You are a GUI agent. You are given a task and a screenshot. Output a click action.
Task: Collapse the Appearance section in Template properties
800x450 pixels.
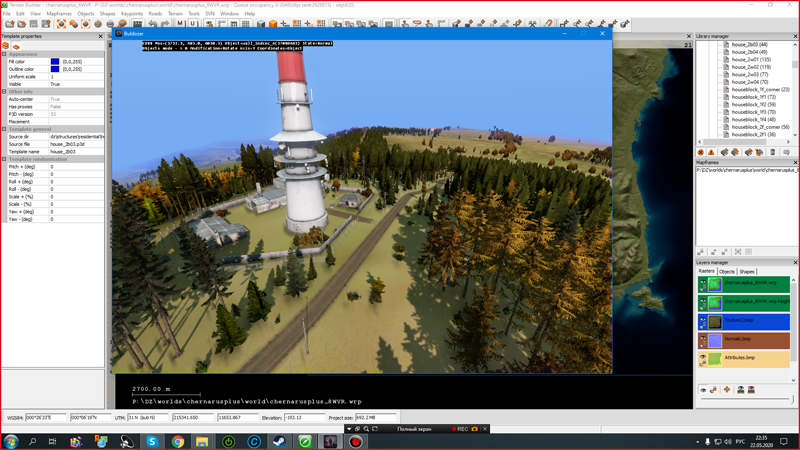coord(4,54)
